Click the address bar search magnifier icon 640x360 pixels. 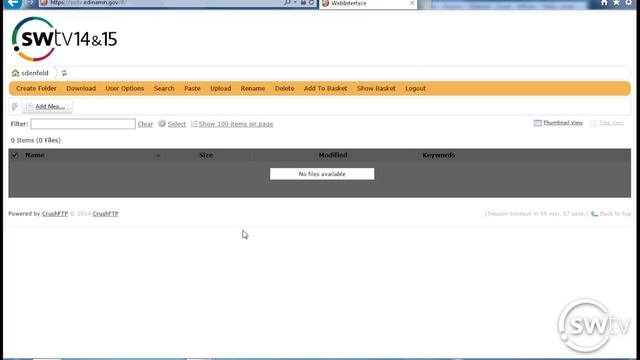287,2
